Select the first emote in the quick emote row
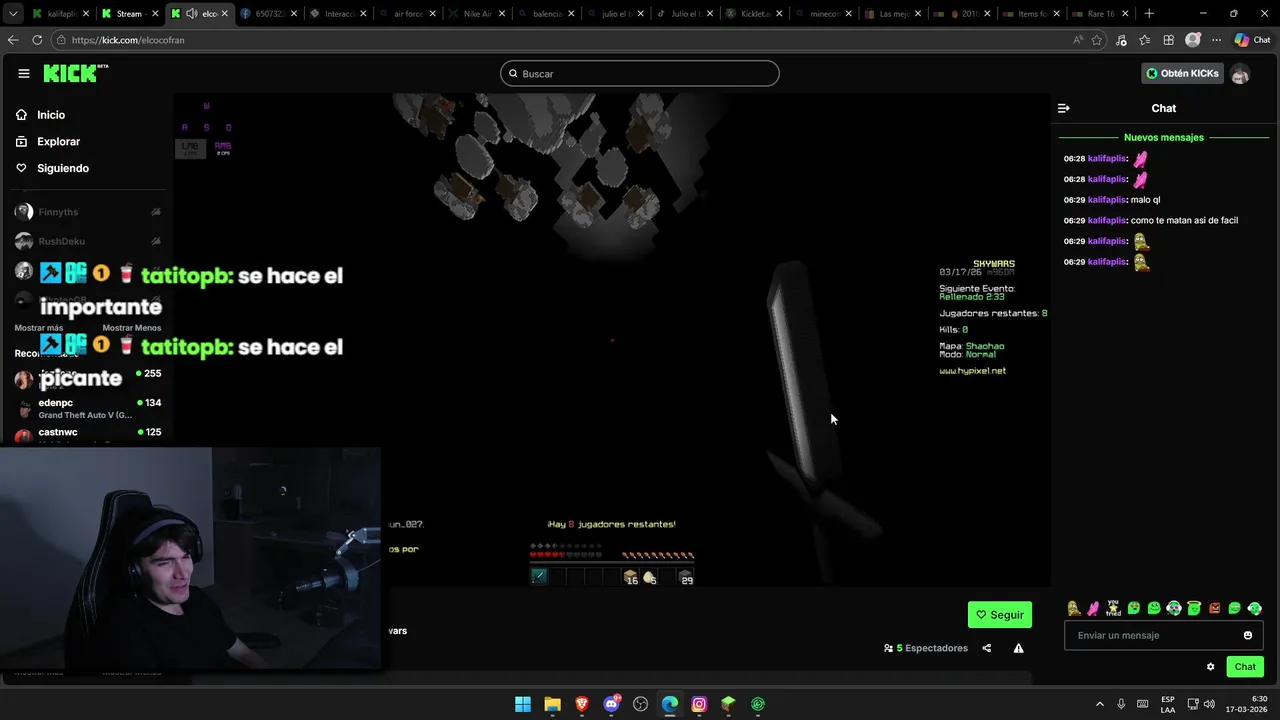This screenshot has width=1280, height=720. click(x=1073, y=608)
